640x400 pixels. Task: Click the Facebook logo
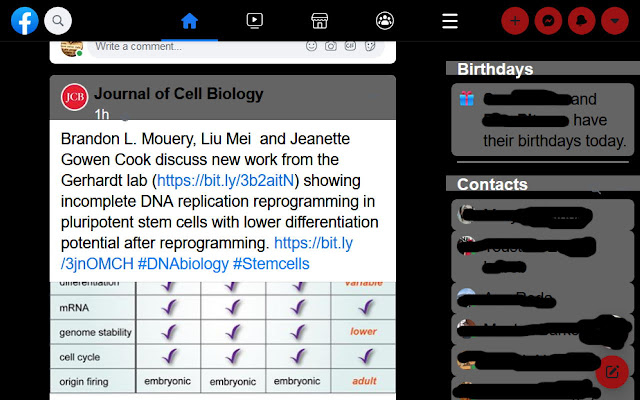[x=24, y=20]
